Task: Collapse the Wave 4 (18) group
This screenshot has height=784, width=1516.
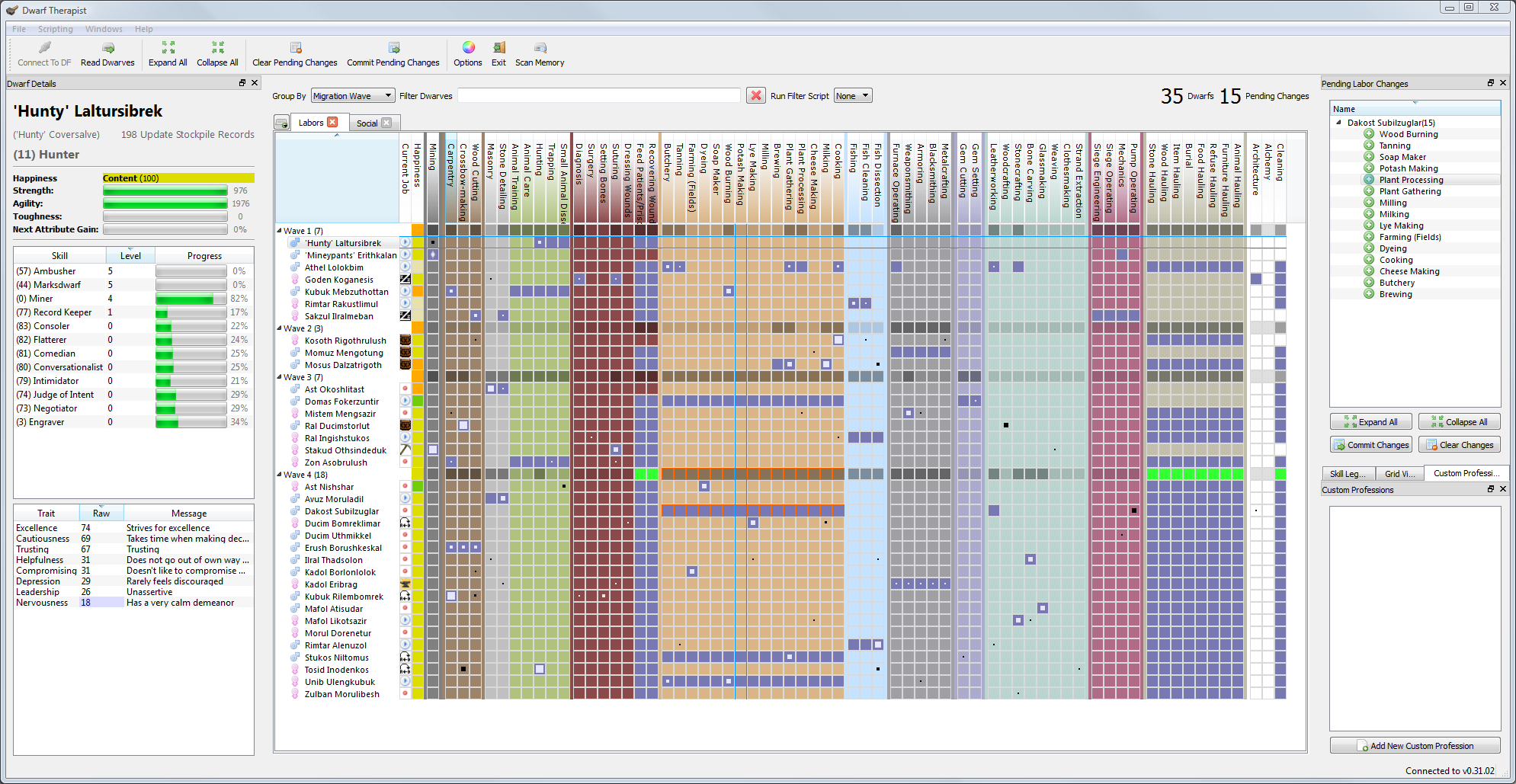Action: coord(279,475)
